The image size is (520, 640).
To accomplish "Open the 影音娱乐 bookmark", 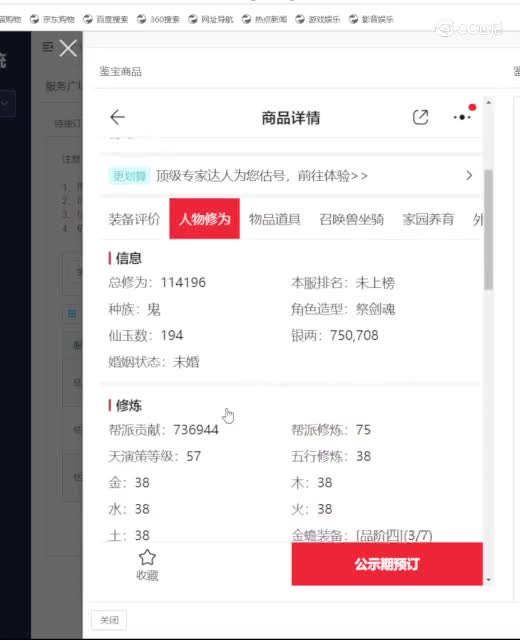I will point(371,19).
